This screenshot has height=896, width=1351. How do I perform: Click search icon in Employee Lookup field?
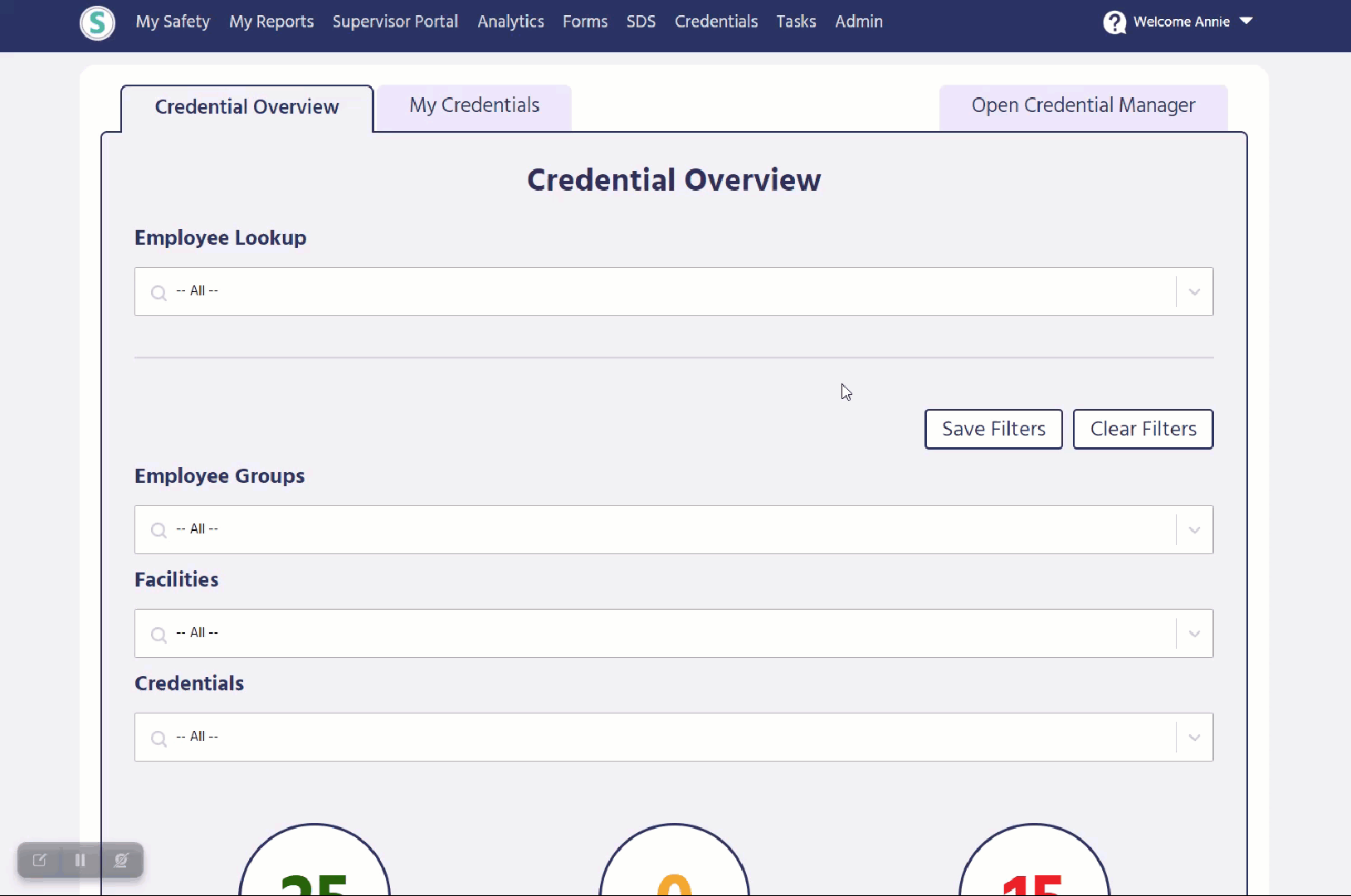pyautogui.click(x=159, y=292)
